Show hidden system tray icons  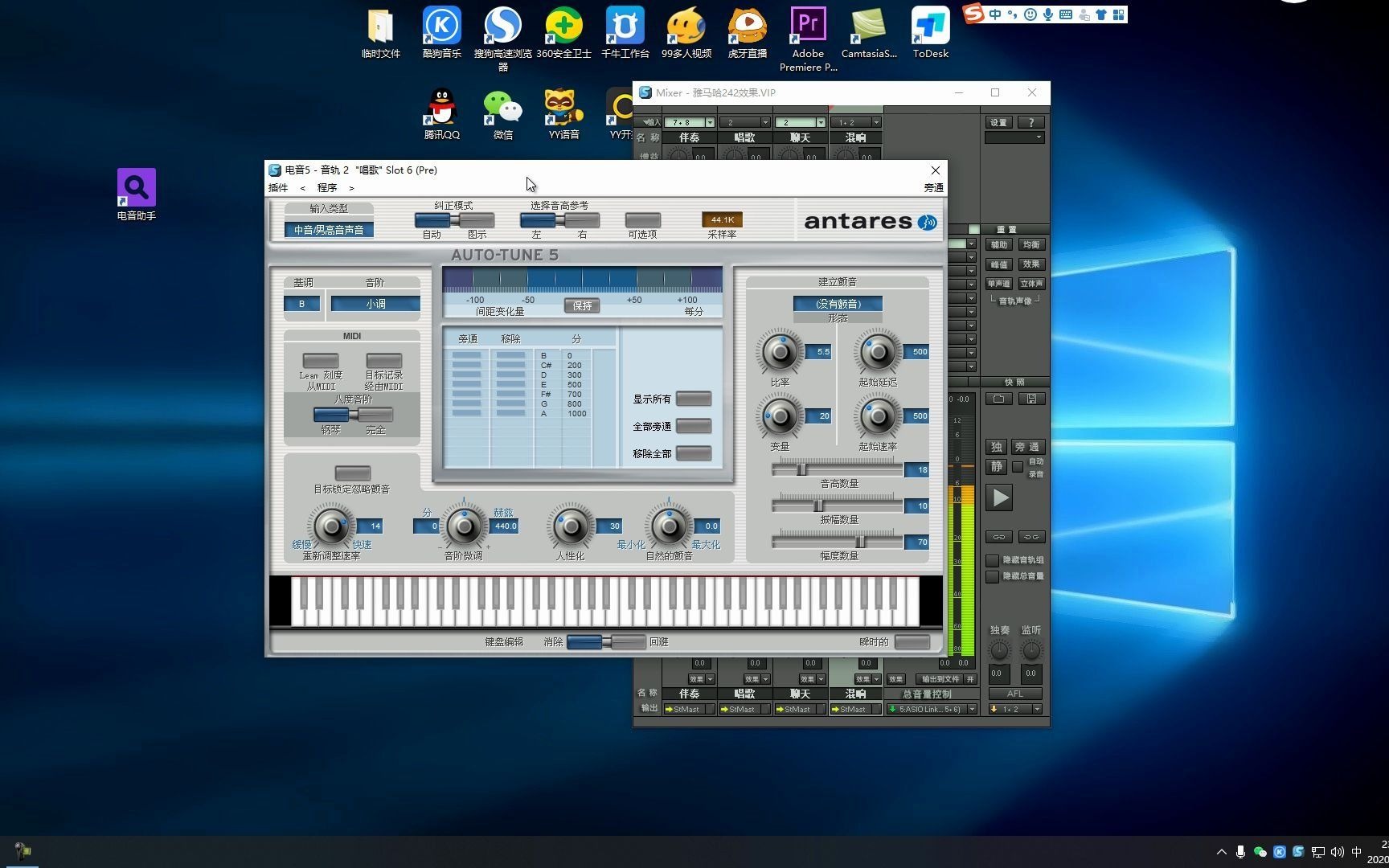1221,852
